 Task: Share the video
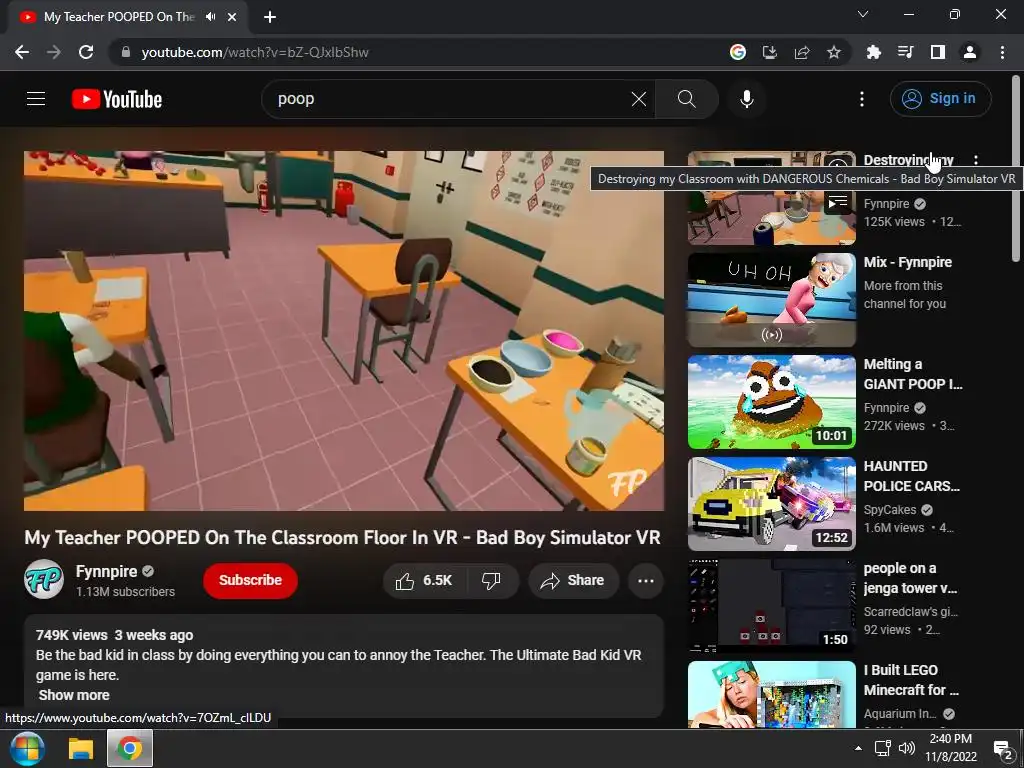point(573,581)
